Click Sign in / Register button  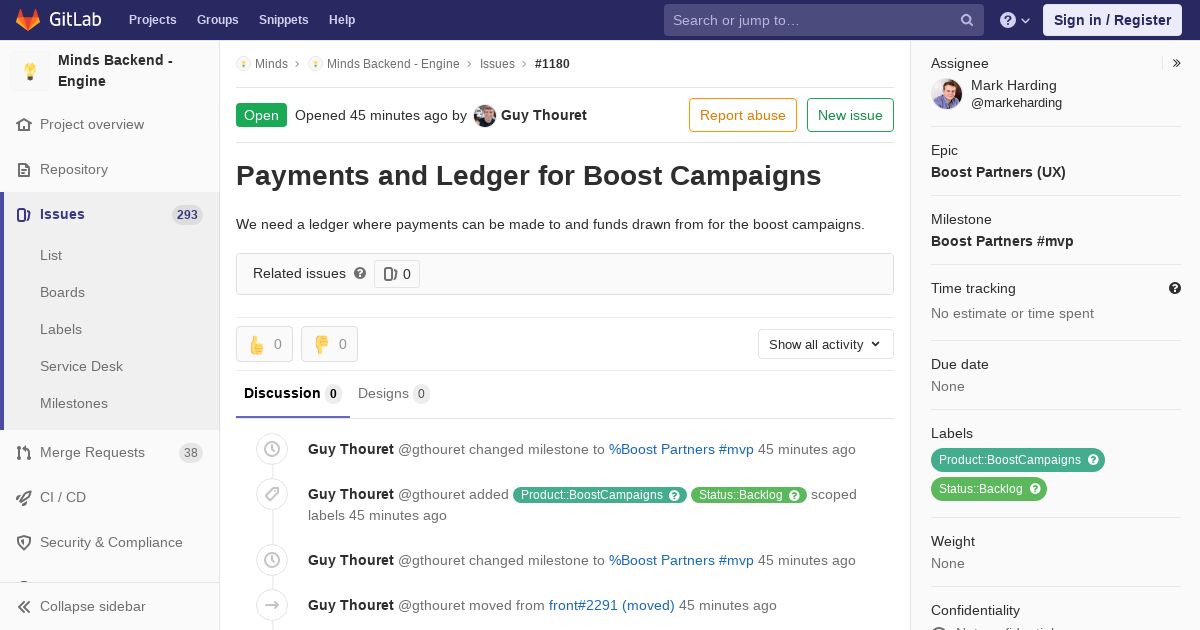[x=1112, y=20]
